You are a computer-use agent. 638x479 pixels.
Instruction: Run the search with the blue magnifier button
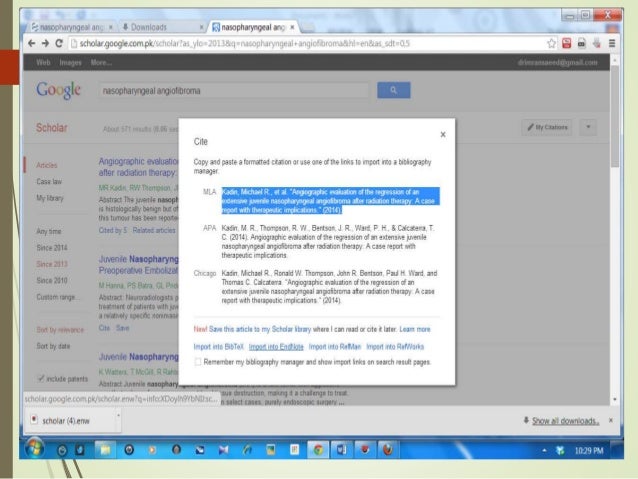pos(393,90)
